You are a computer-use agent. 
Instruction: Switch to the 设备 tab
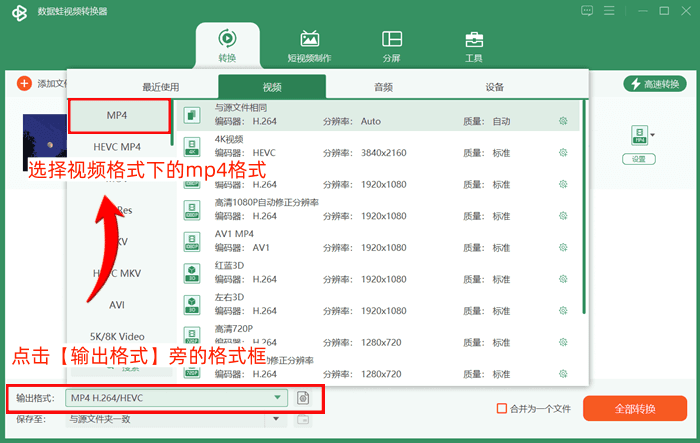[x=495, y=87]
